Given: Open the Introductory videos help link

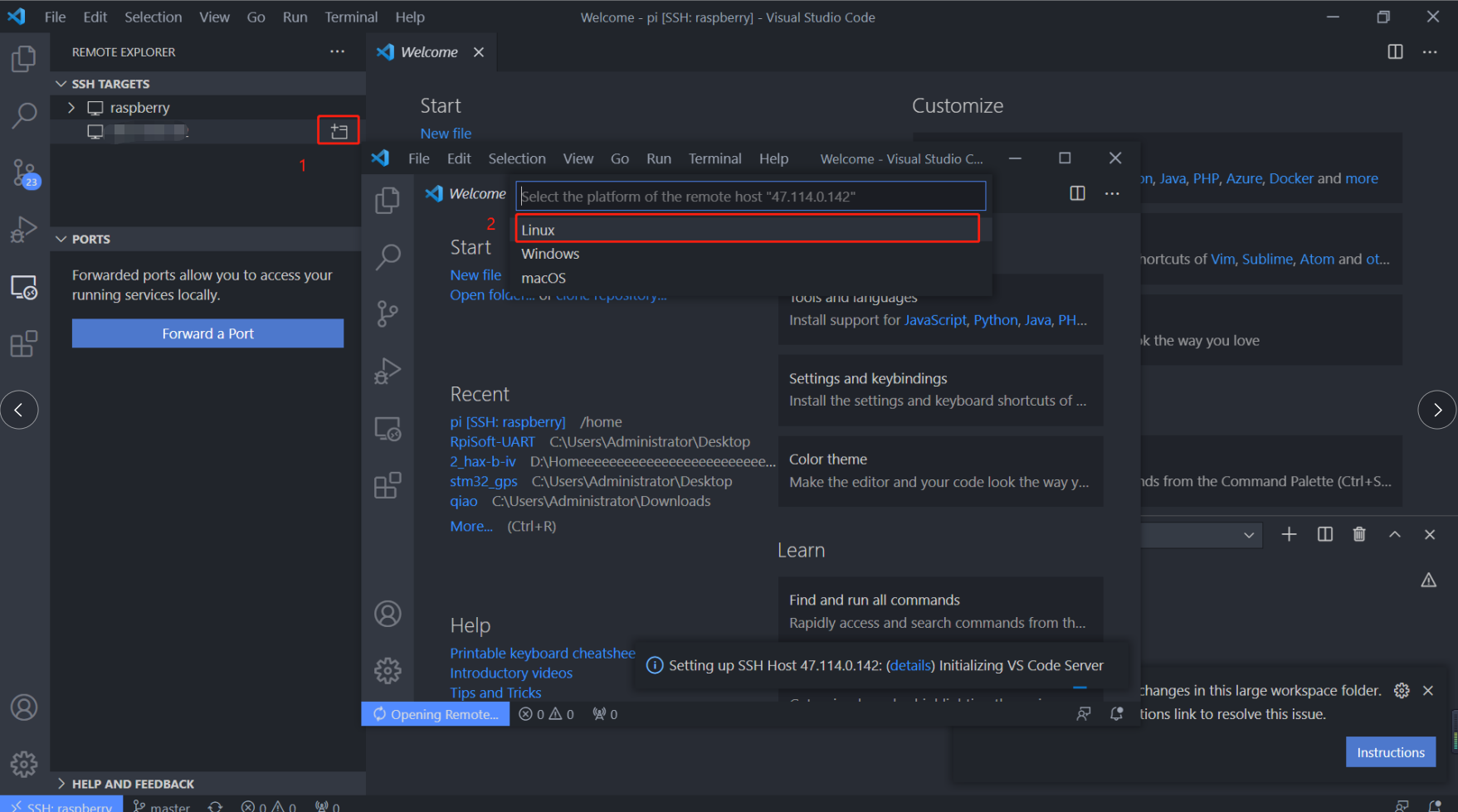Looking at the screenshot, I should pyautogui.click(x=511, y=673).
